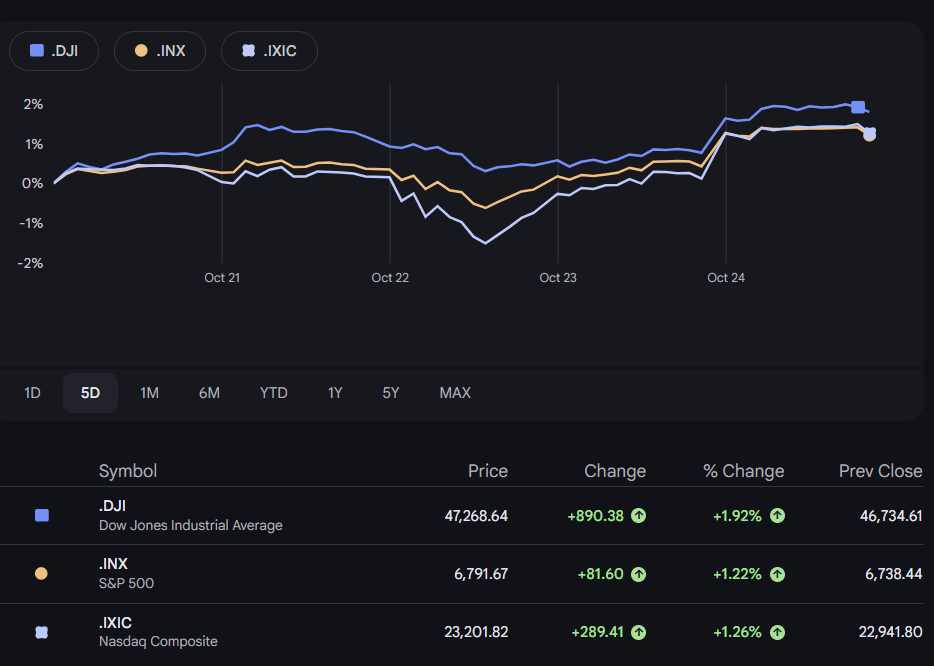Open Dow Jones Industrial Average row
The height and width of the screenshot is (666, 934).
click(462, 515)
